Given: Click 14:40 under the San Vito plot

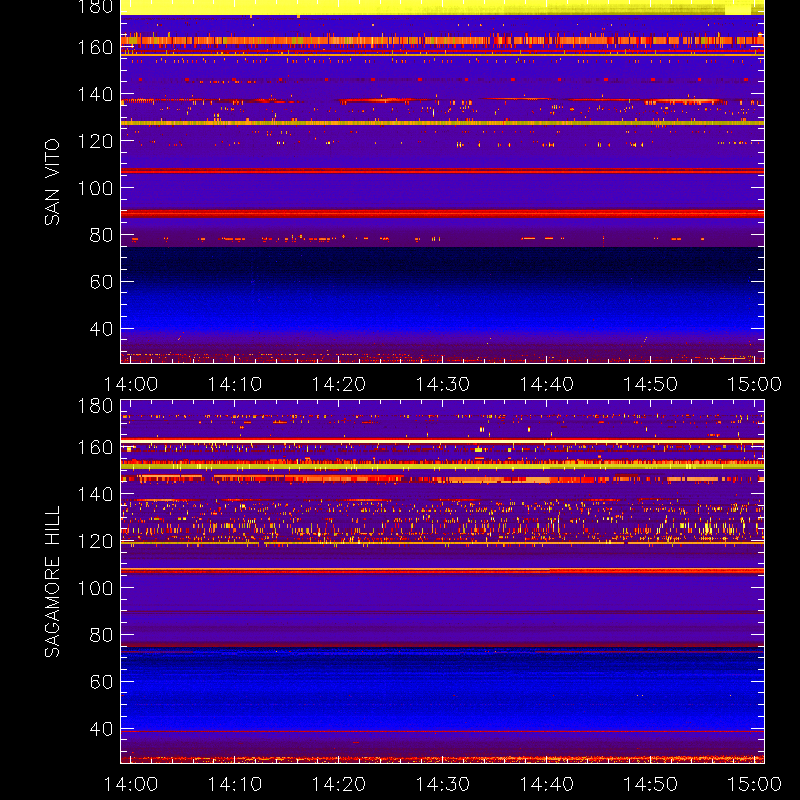Looking at the screenshot, I should coord(546,384).
